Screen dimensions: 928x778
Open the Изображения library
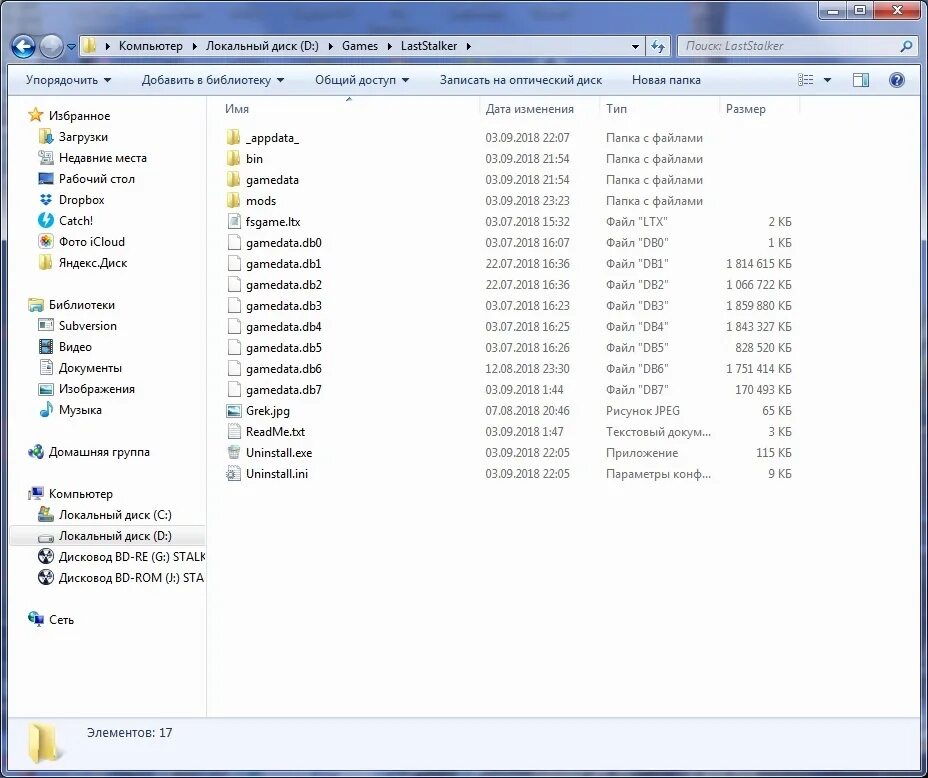coord(96,389)
